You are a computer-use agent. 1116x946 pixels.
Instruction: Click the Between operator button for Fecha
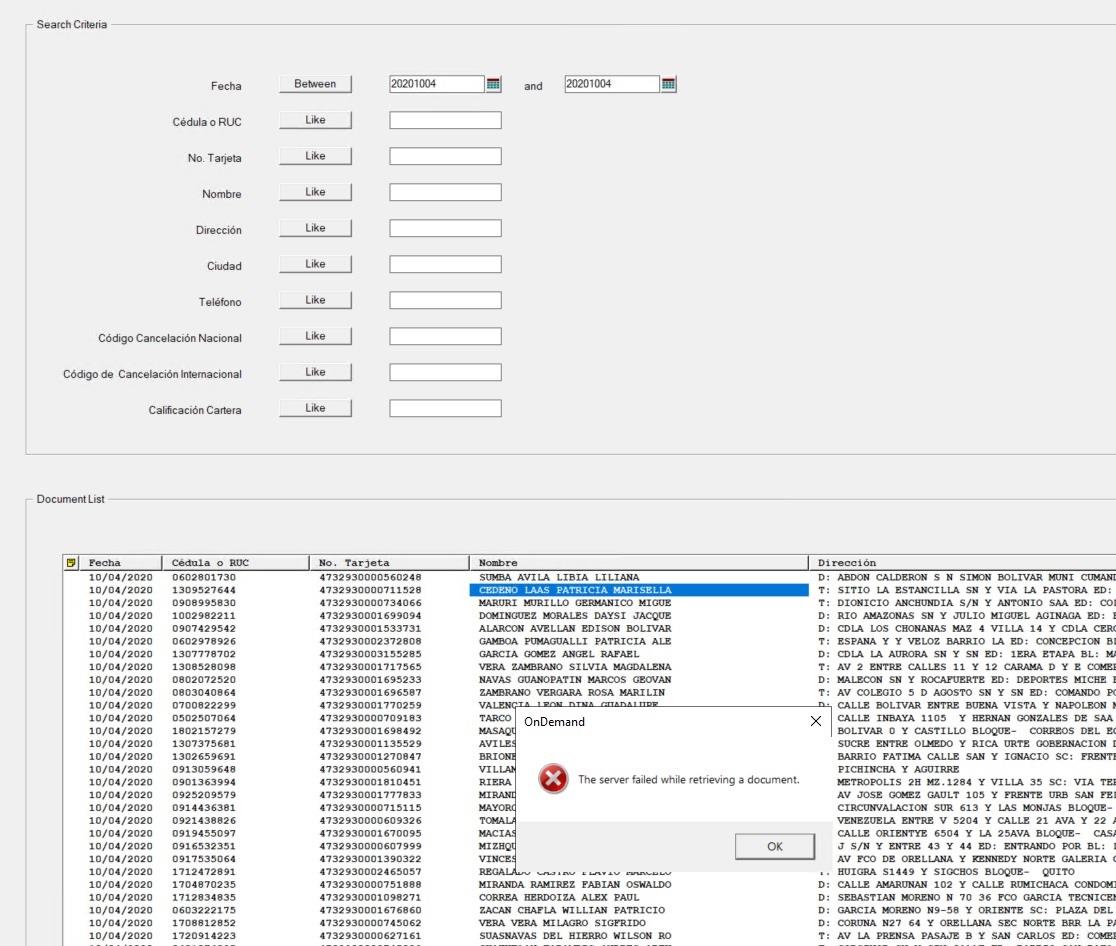[315, 84]
